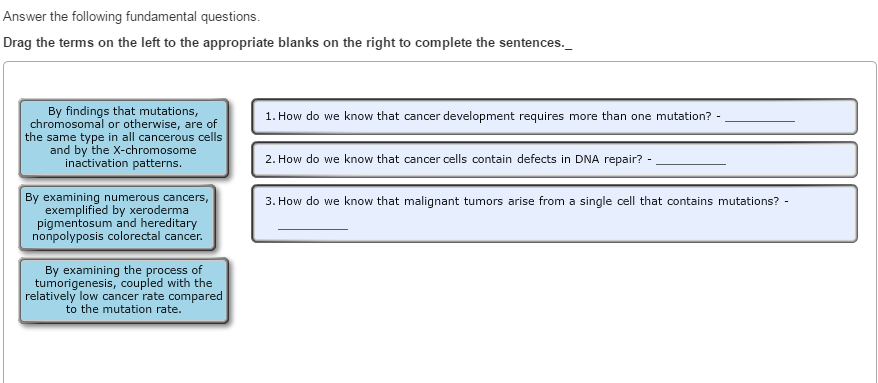
Task: Click the number '3.' label
Action: (x=270, y=202)
